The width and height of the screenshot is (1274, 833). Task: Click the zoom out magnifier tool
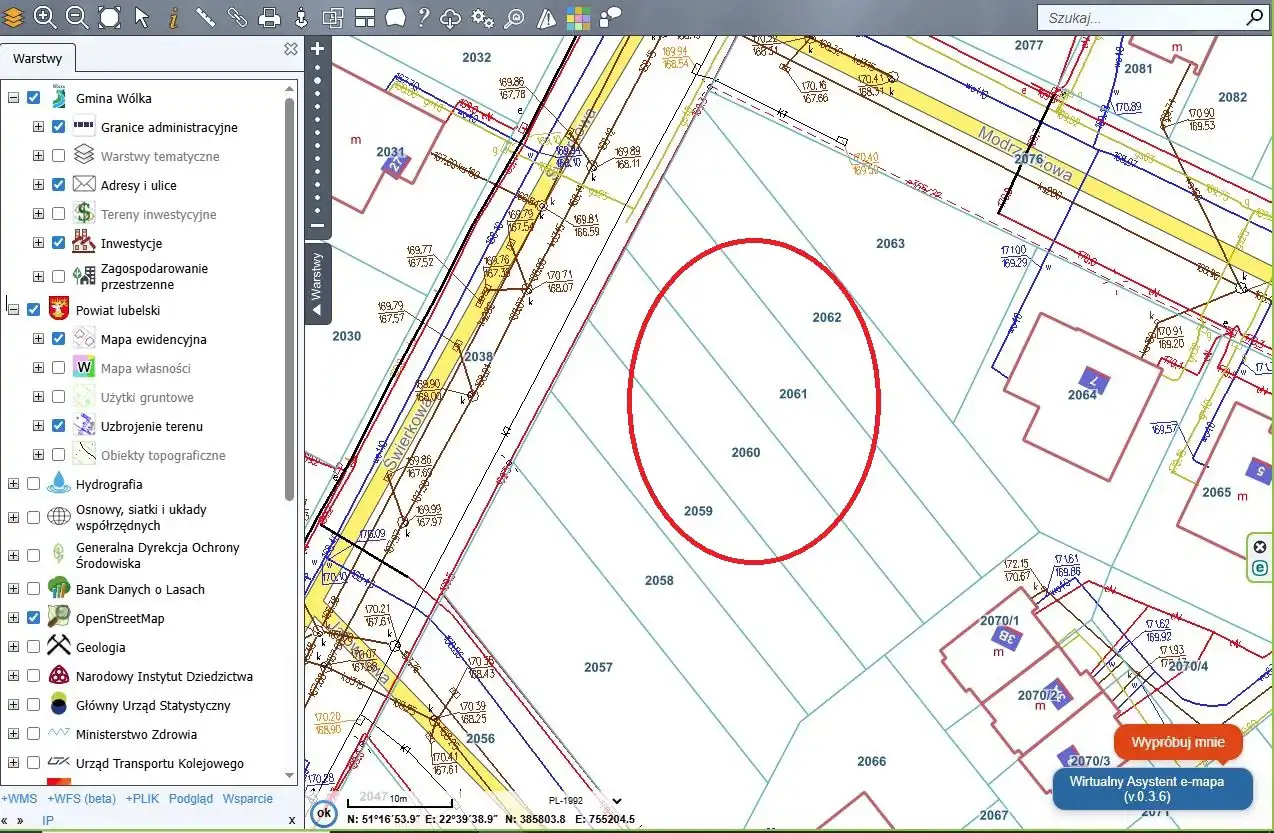click(77, 16)
